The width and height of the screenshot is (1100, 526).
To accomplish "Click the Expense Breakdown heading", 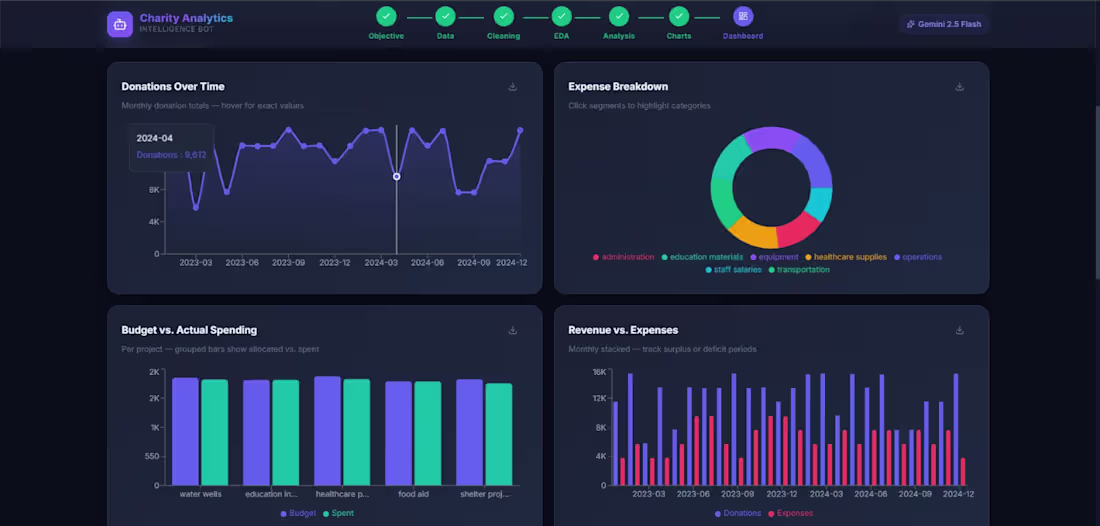I will click(618, 87).
